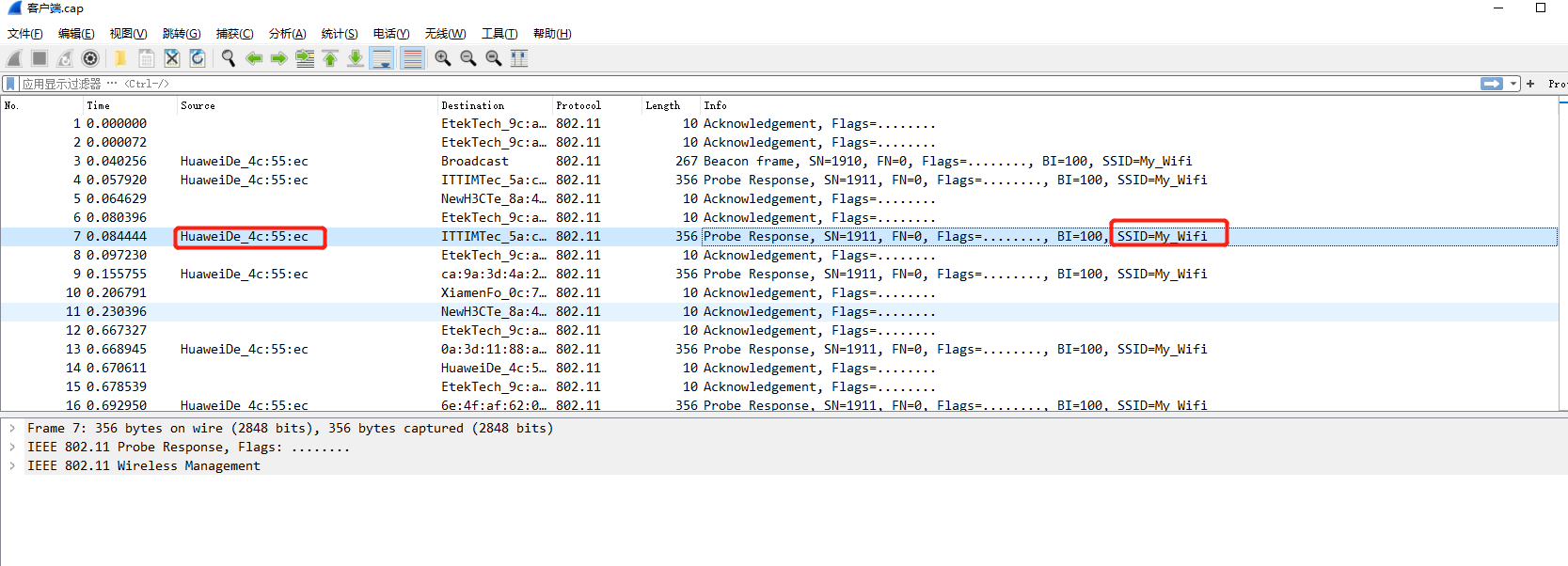Select packet 6 at time 0.080396
Screen dimensions: 1568x566
(x=779, y=218)
